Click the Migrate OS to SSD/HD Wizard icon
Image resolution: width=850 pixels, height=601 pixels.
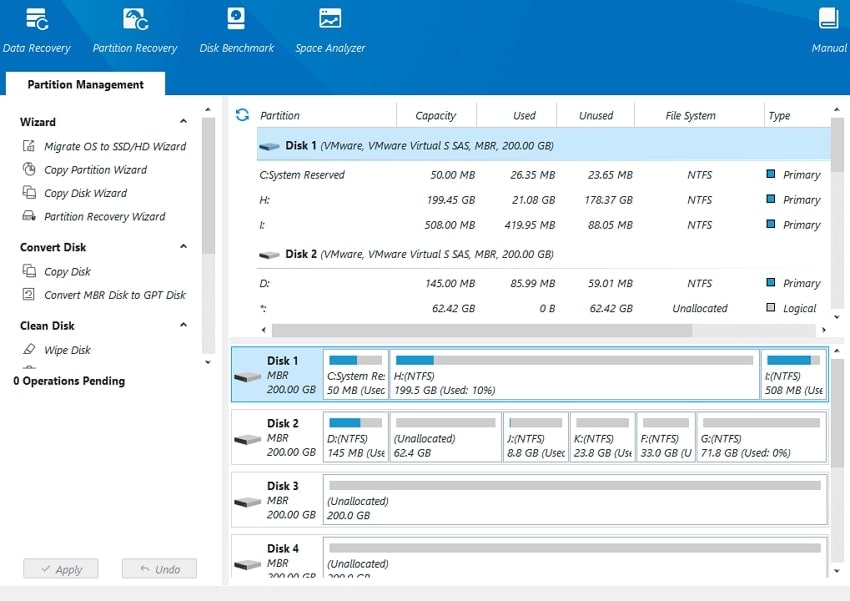coord(29,146)
